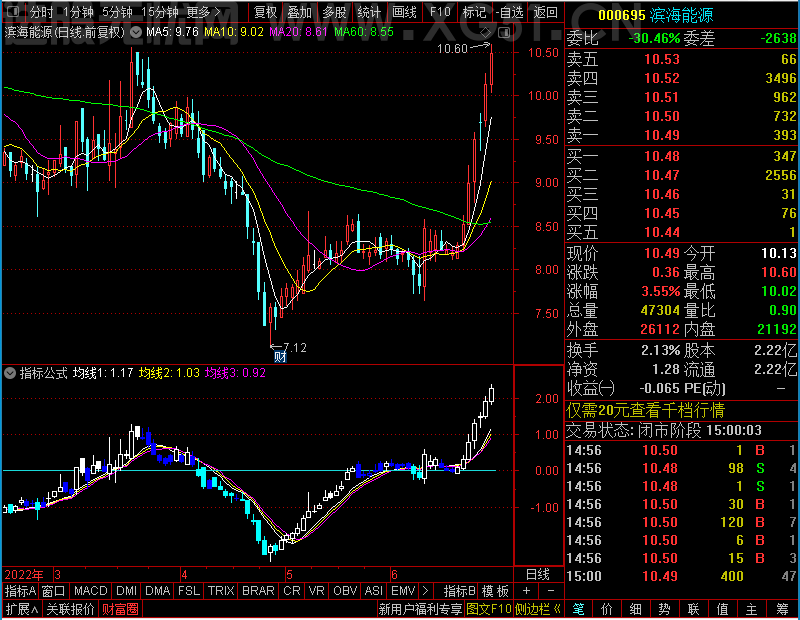Click the 窗口 window option

[54, 591]
